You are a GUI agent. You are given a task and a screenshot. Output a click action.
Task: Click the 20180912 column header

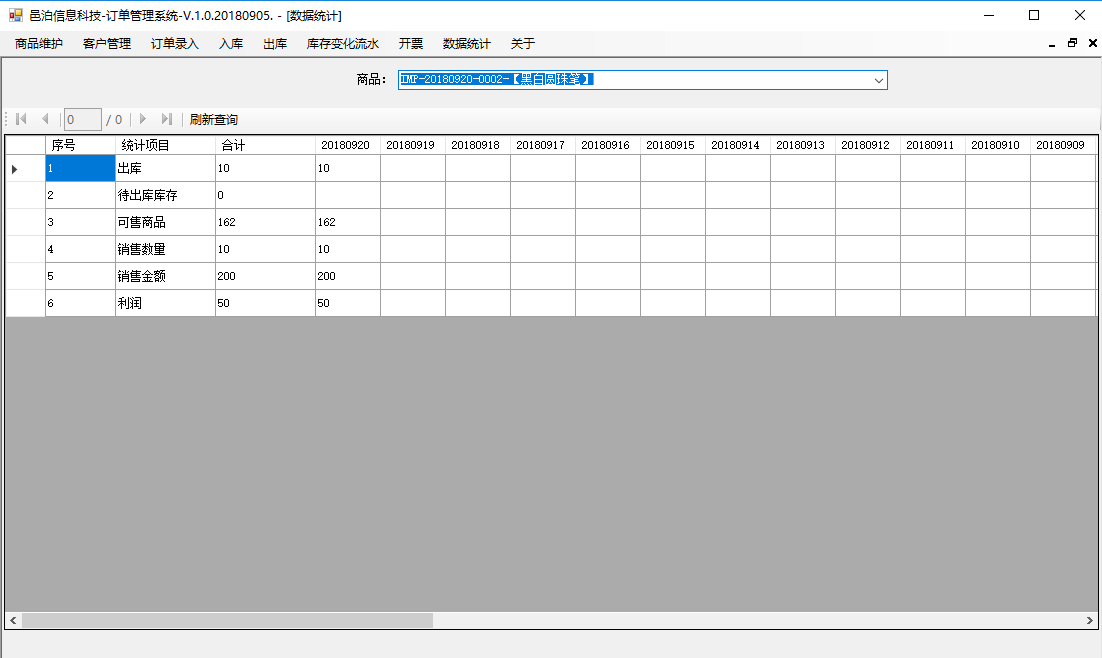coord(867,145)
